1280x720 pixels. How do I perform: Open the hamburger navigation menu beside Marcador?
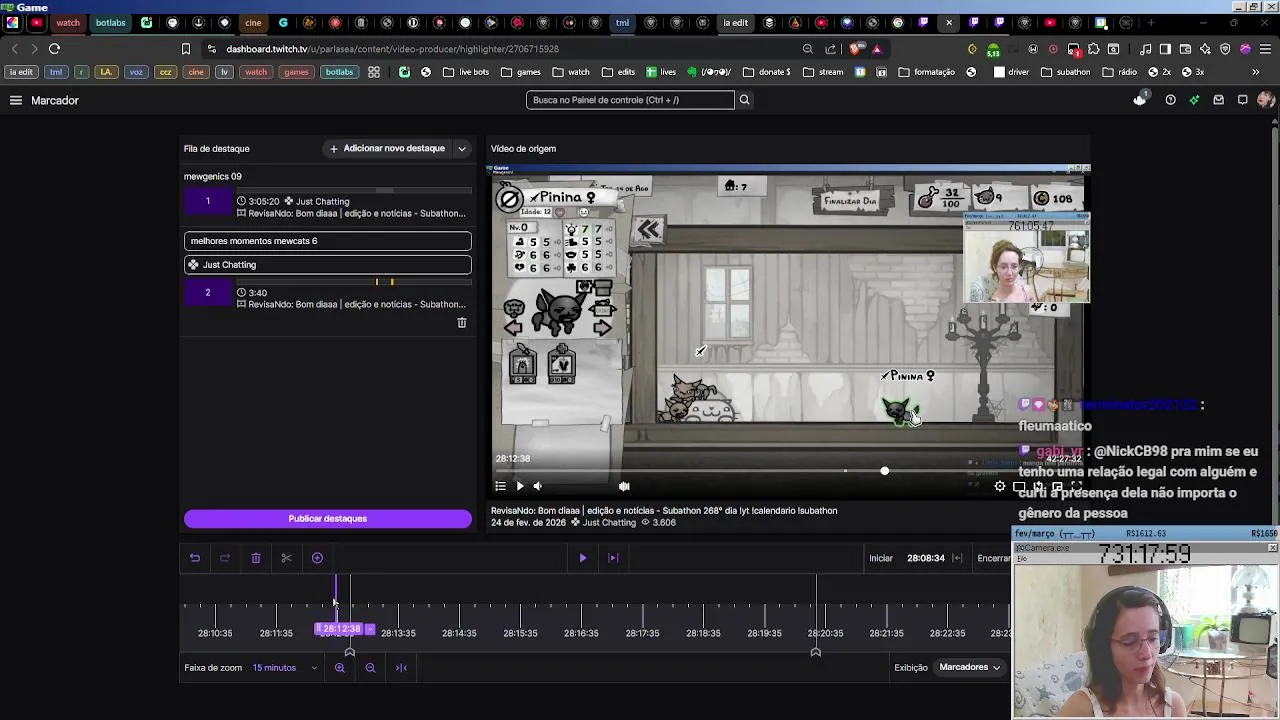coord(16,100)
